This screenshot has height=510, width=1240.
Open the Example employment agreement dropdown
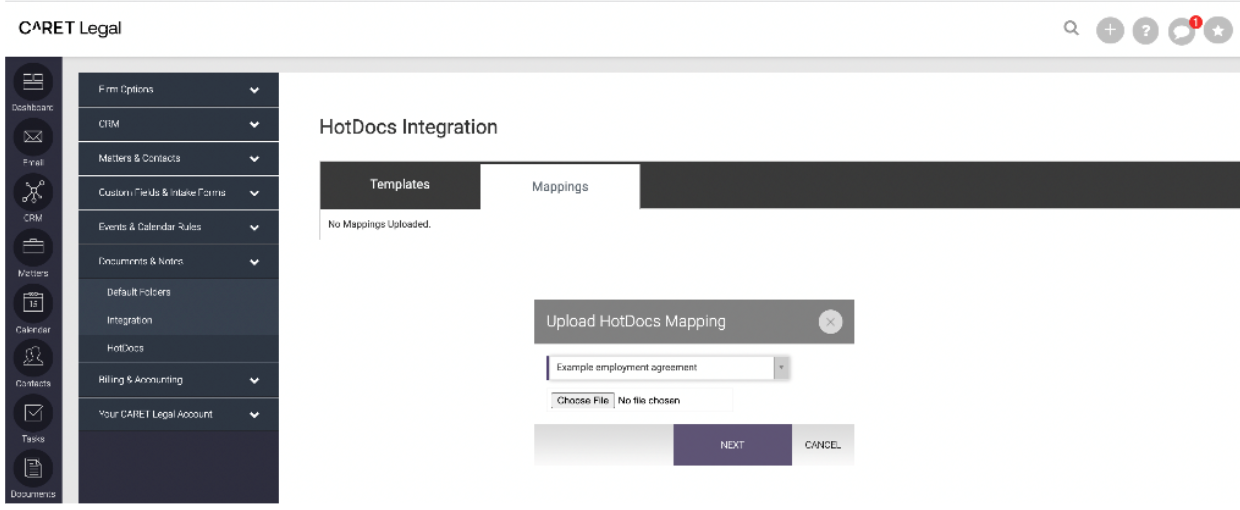669,367
